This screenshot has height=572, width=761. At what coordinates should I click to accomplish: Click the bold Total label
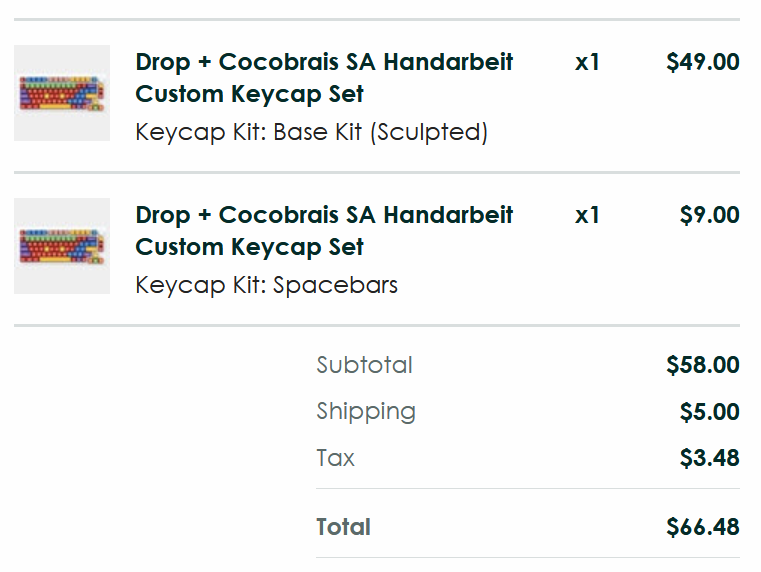pos(343,527)
